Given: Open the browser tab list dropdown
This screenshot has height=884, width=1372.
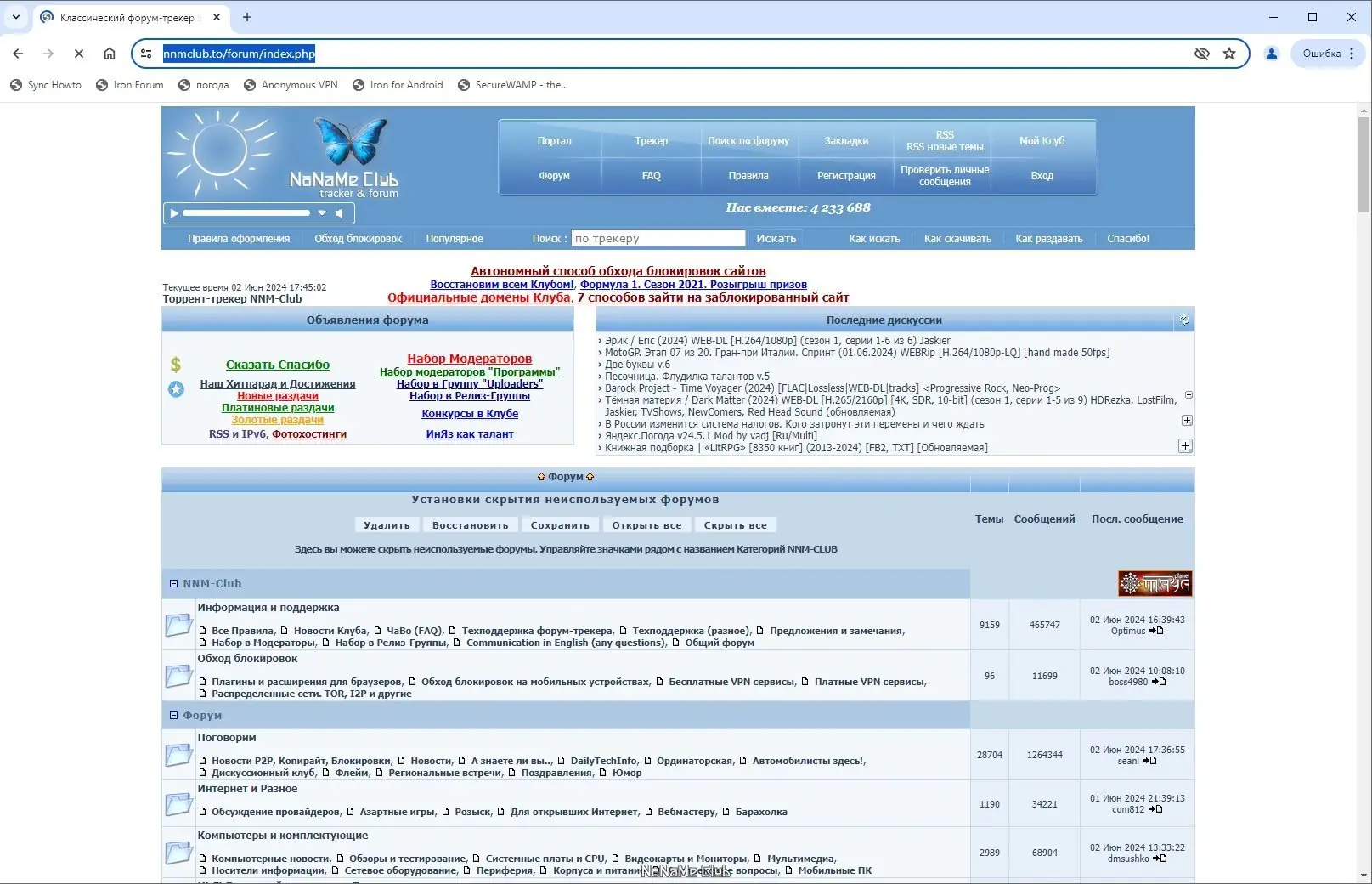Looking at the screenshot, I should pos(15,17).
